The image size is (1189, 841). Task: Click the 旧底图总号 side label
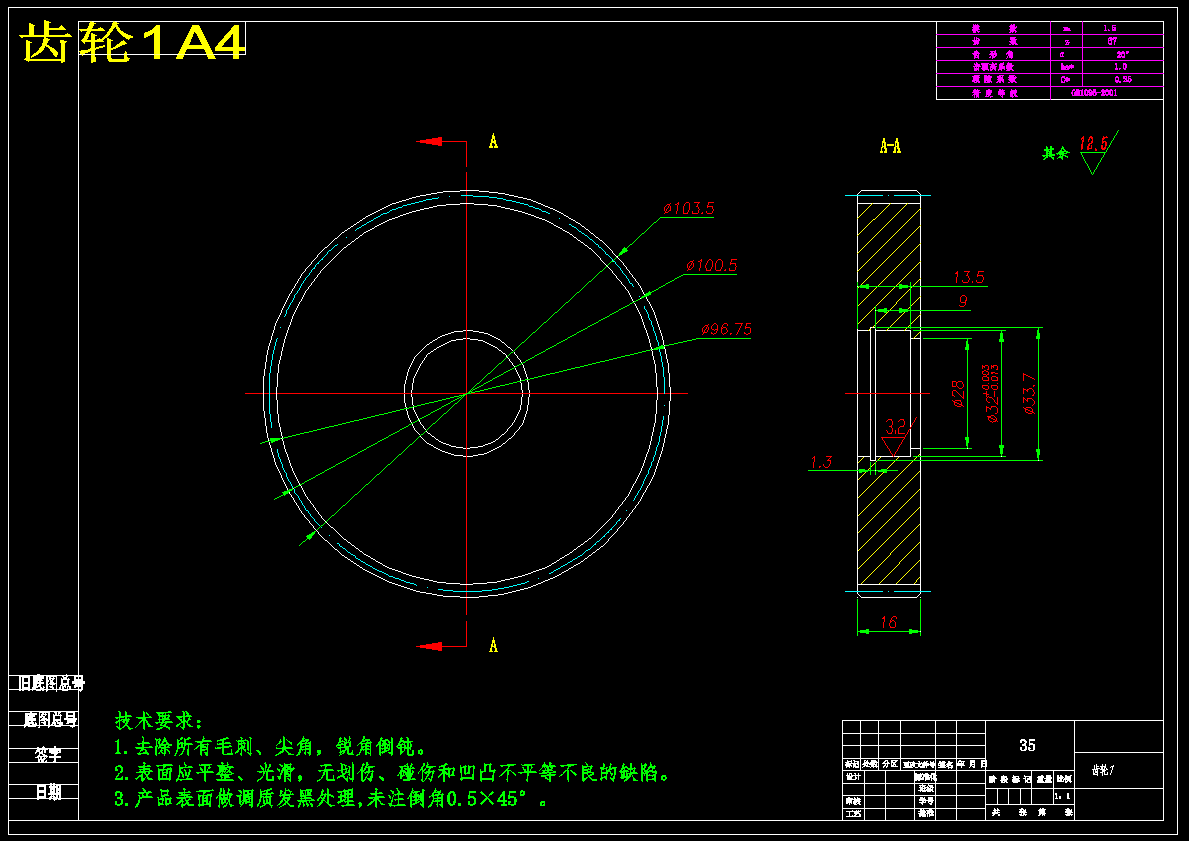coord(51,683)
